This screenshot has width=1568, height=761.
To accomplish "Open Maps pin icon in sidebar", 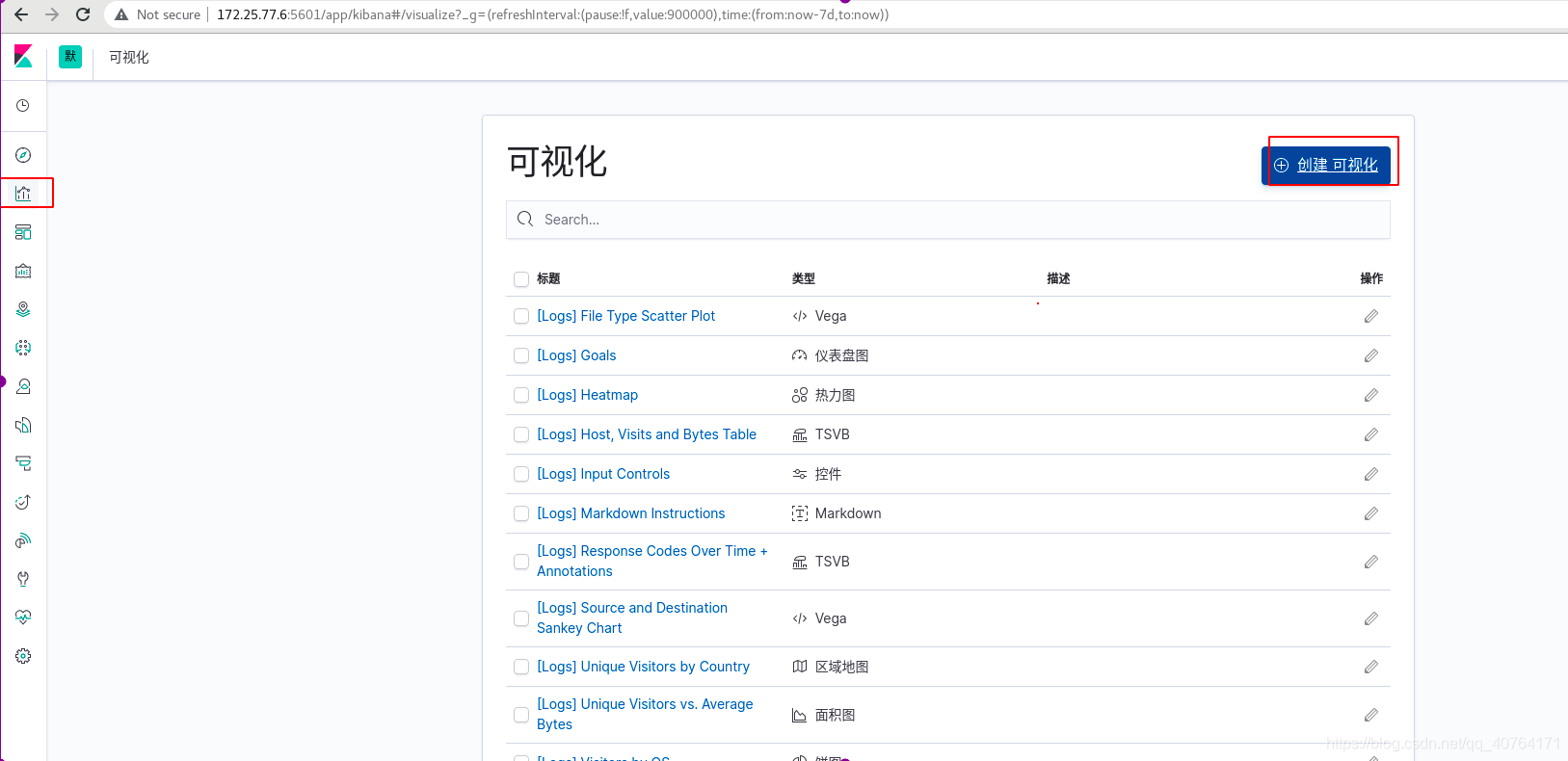I will pos(23,309).
